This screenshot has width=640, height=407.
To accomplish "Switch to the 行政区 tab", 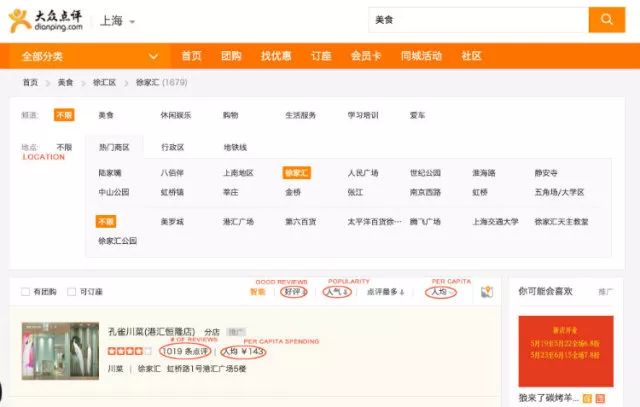I will (x=173, y=147).
